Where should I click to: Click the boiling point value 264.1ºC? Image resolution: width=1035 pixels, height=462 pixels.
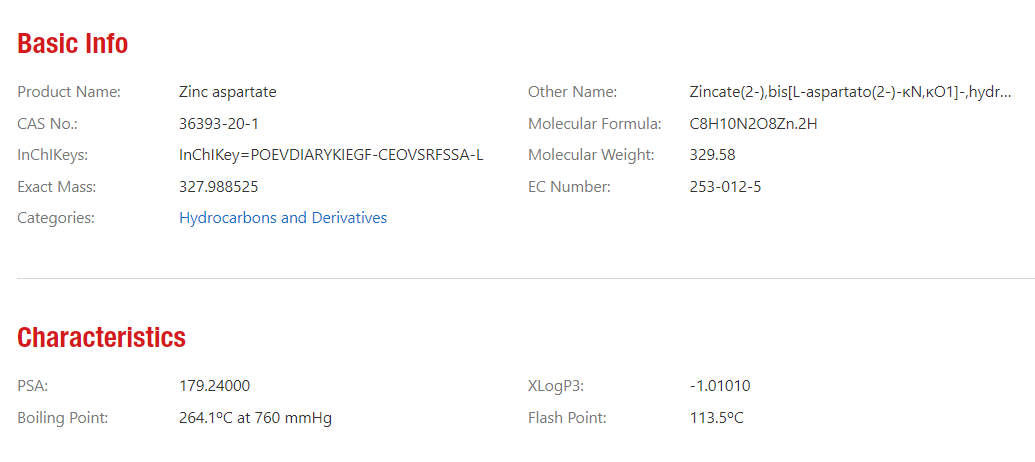[x=255, y=418]
